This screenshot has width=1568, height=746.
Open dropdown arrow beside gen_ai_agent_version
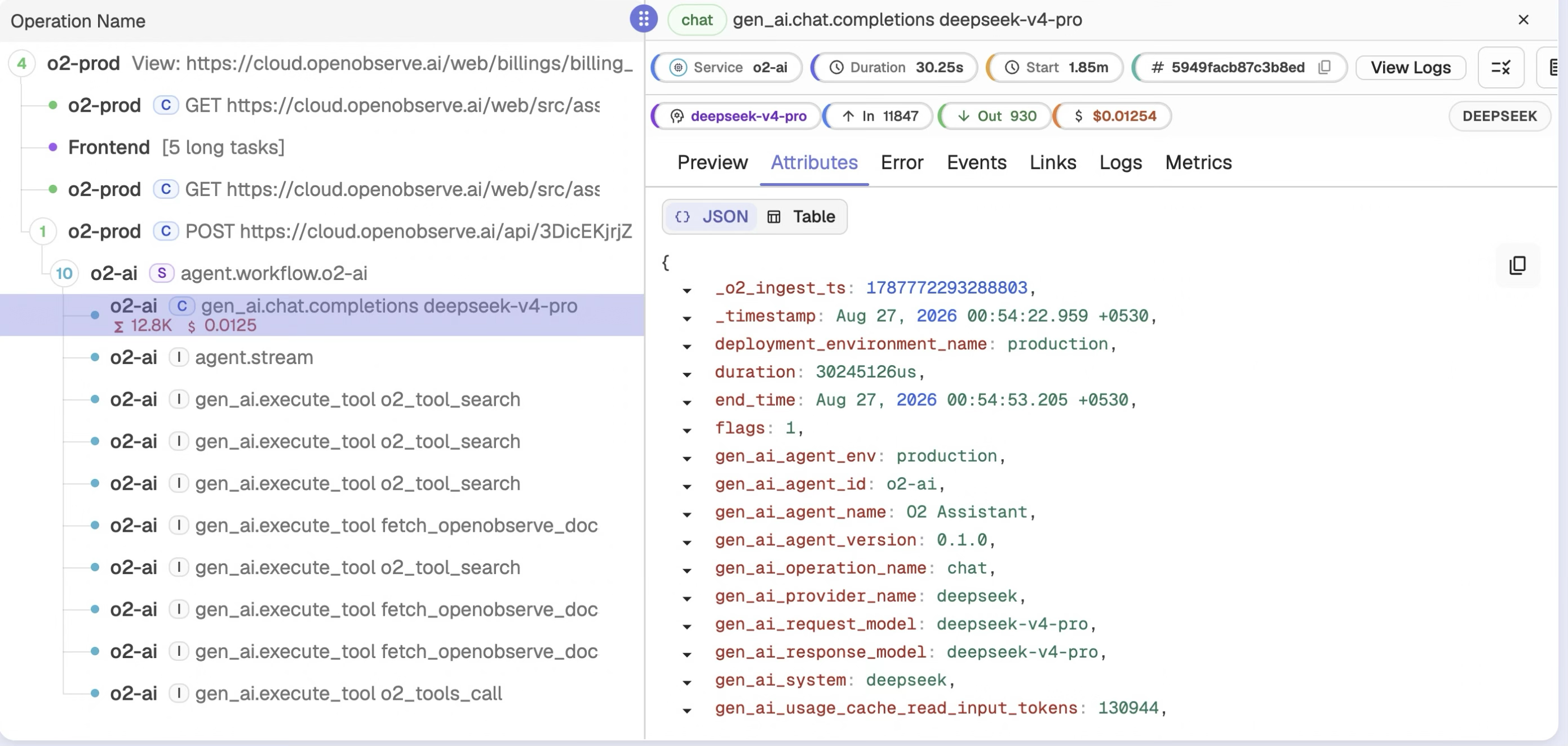(x=686, y=542)
